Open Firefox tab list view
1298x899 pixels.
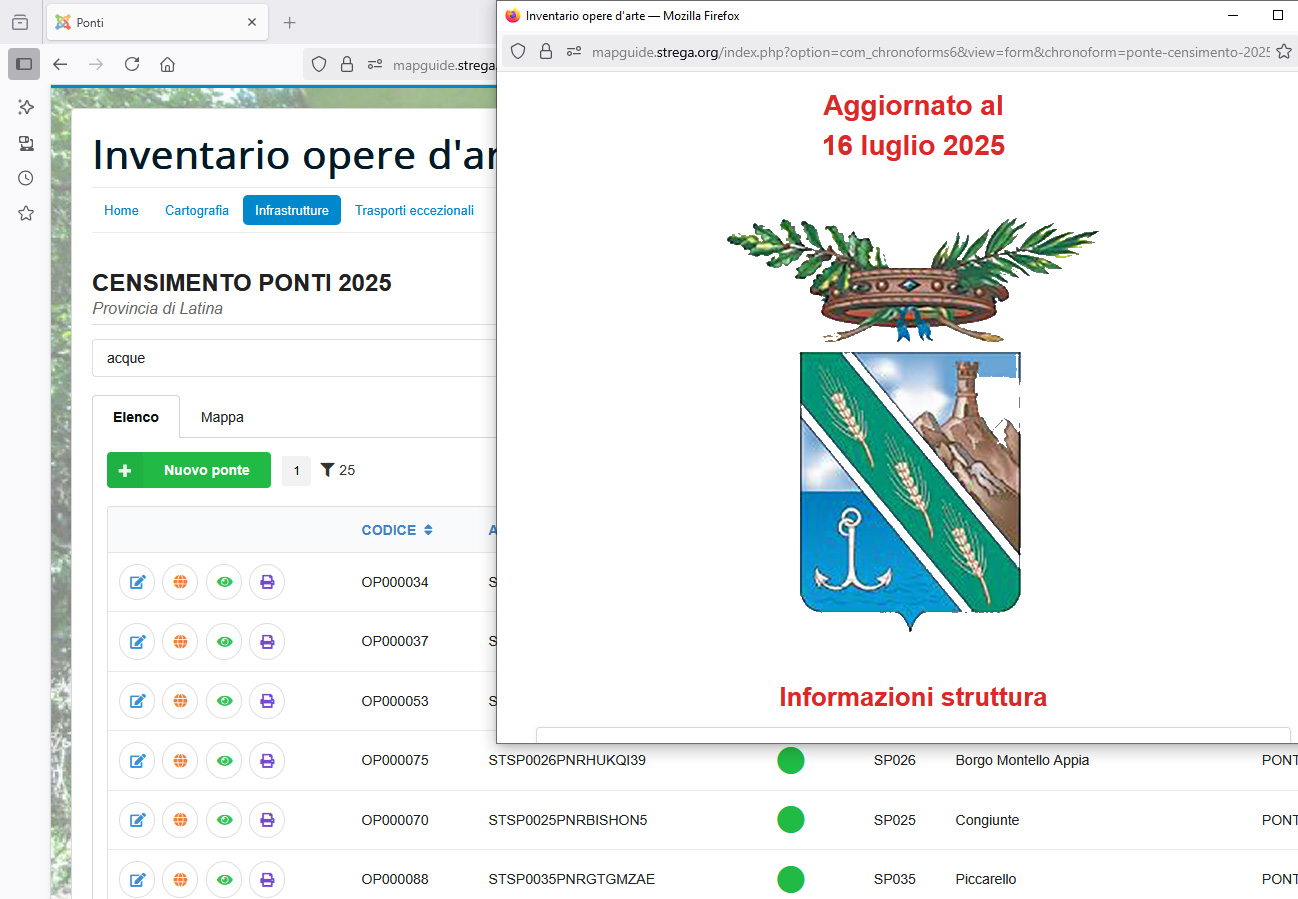tap(20, 22)
